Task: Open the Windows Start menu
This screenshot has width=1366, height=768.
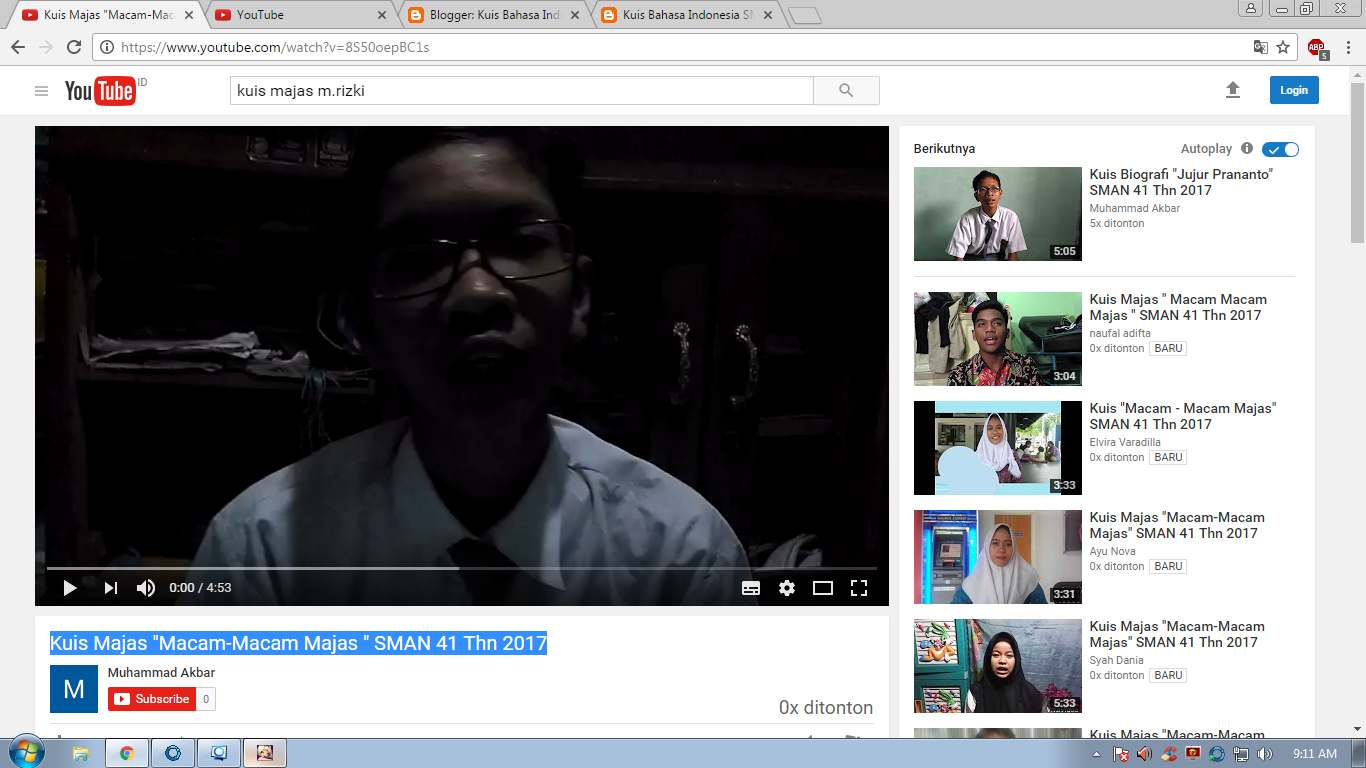Action: click(x=26, y=752)
